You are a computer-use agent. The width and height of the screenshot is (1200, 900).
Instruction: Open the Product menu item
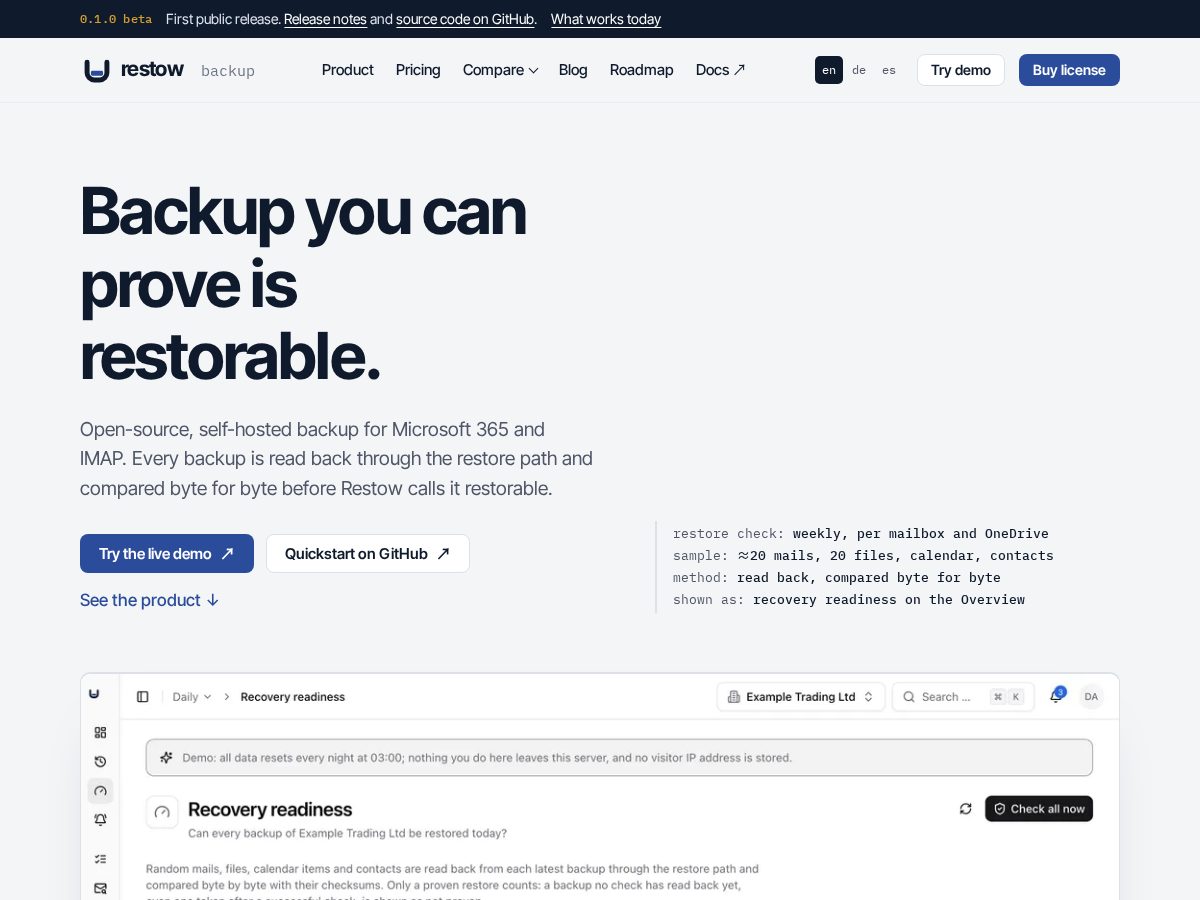347,70
